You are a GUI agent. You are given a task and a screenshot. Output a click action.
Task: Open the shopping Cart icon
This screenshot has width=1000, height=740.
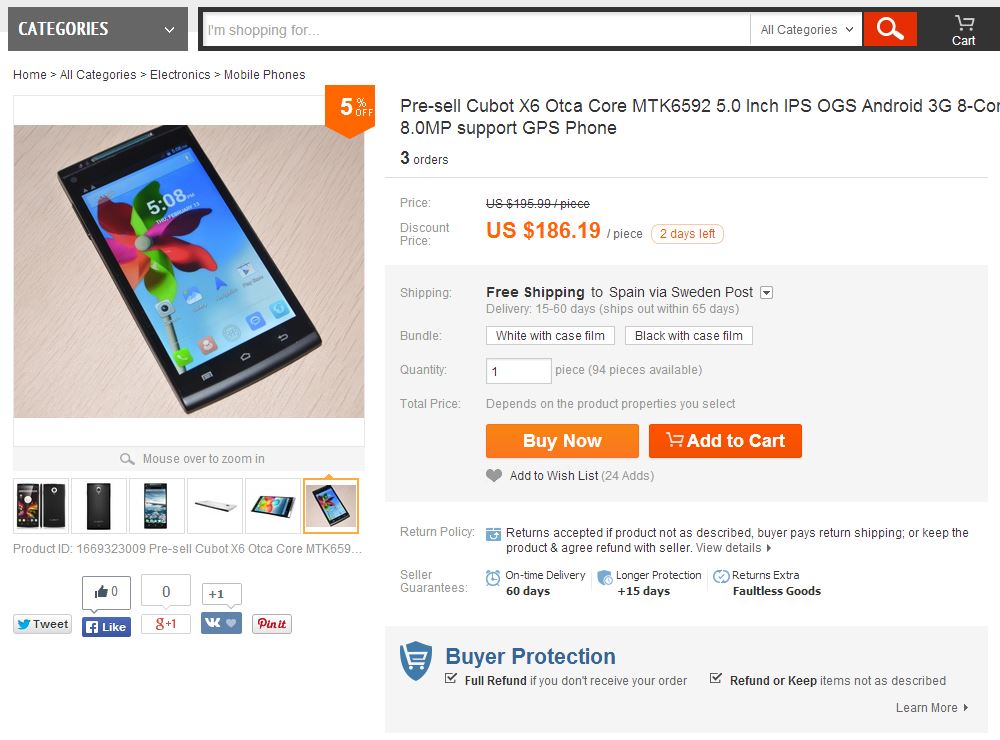963,29
